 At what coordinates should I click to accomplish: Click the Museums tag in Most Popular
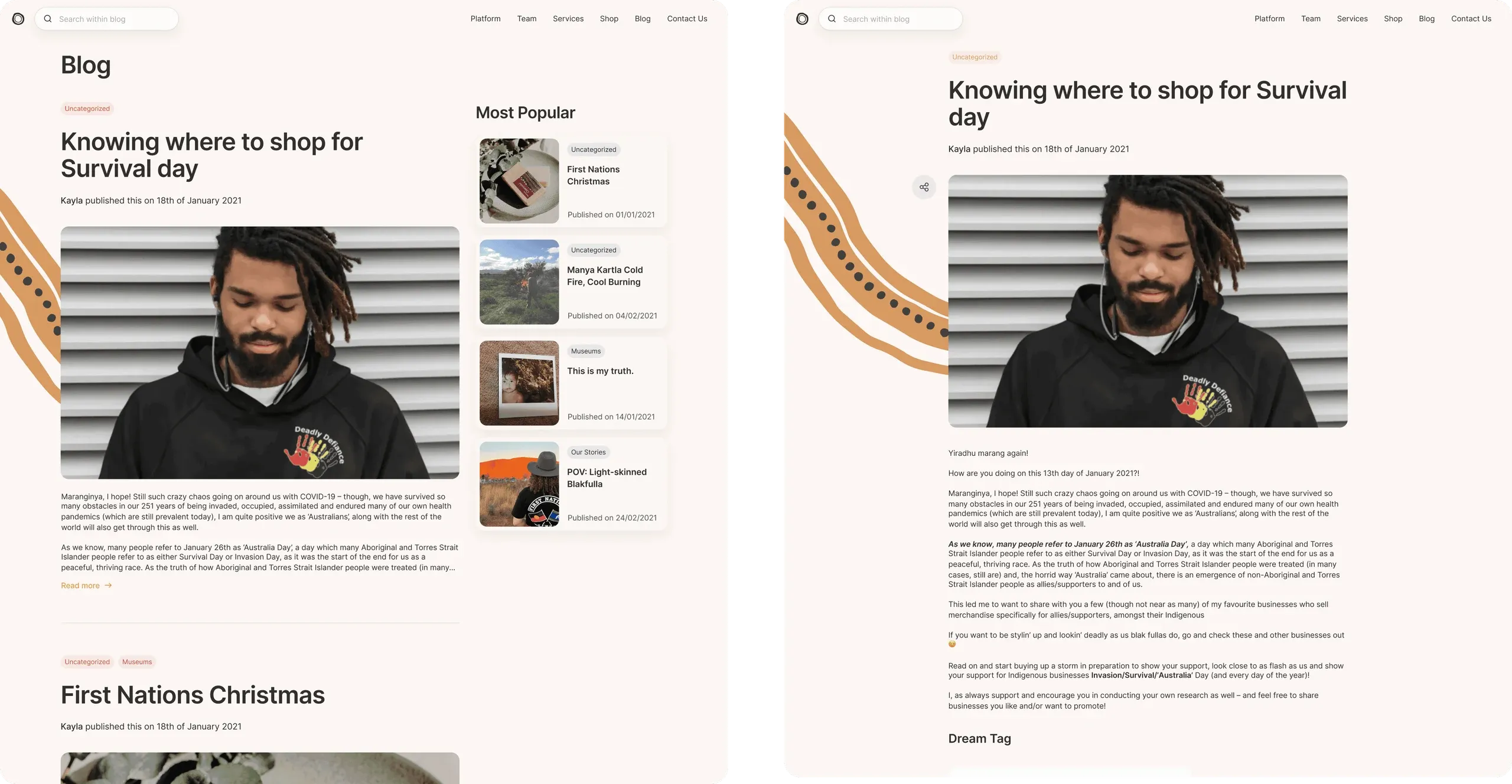point(586,351)
